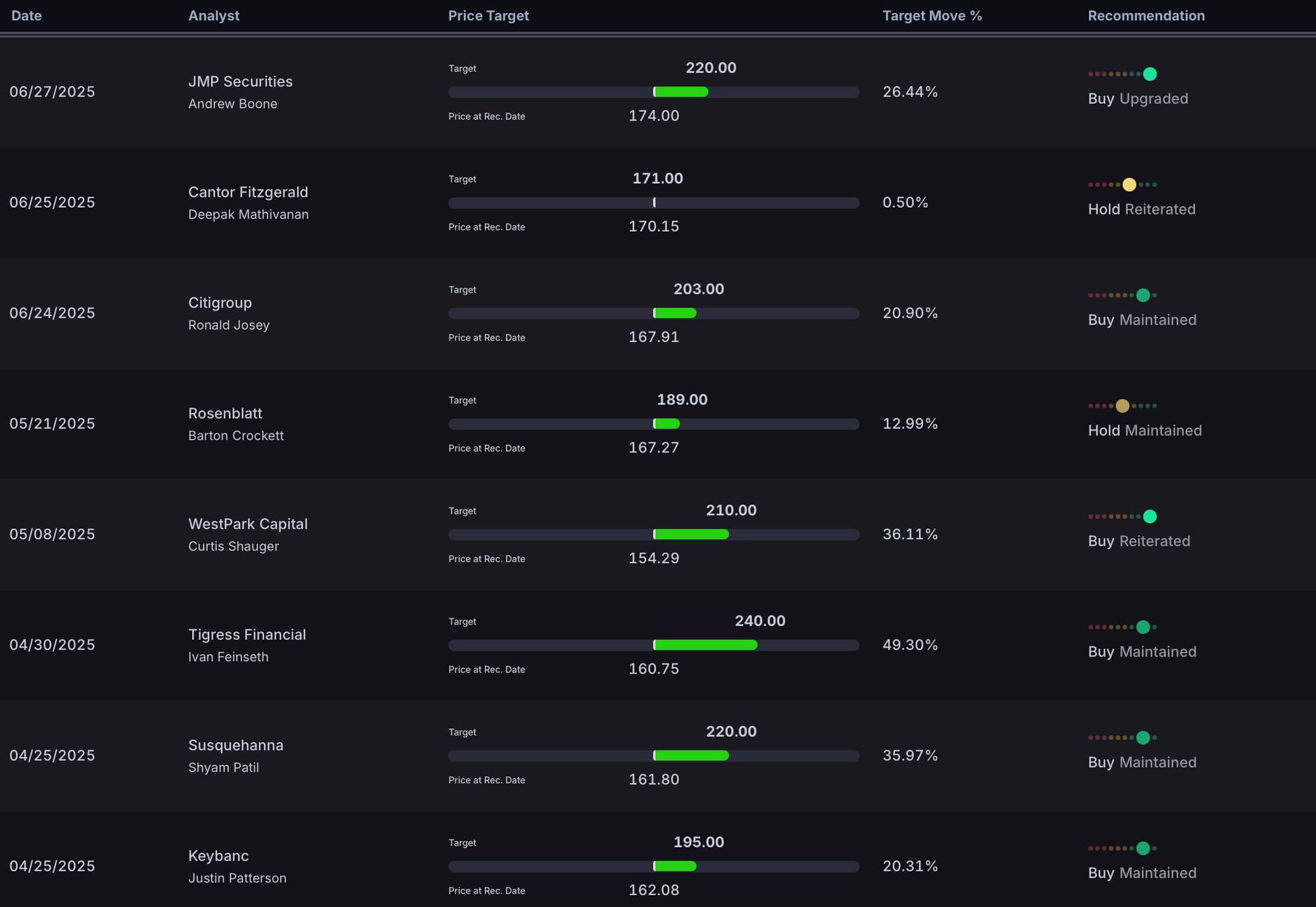Click Keybanc rating dot indicator
This screenshot has width=1316, height=907.
[x=1143, y=848]
